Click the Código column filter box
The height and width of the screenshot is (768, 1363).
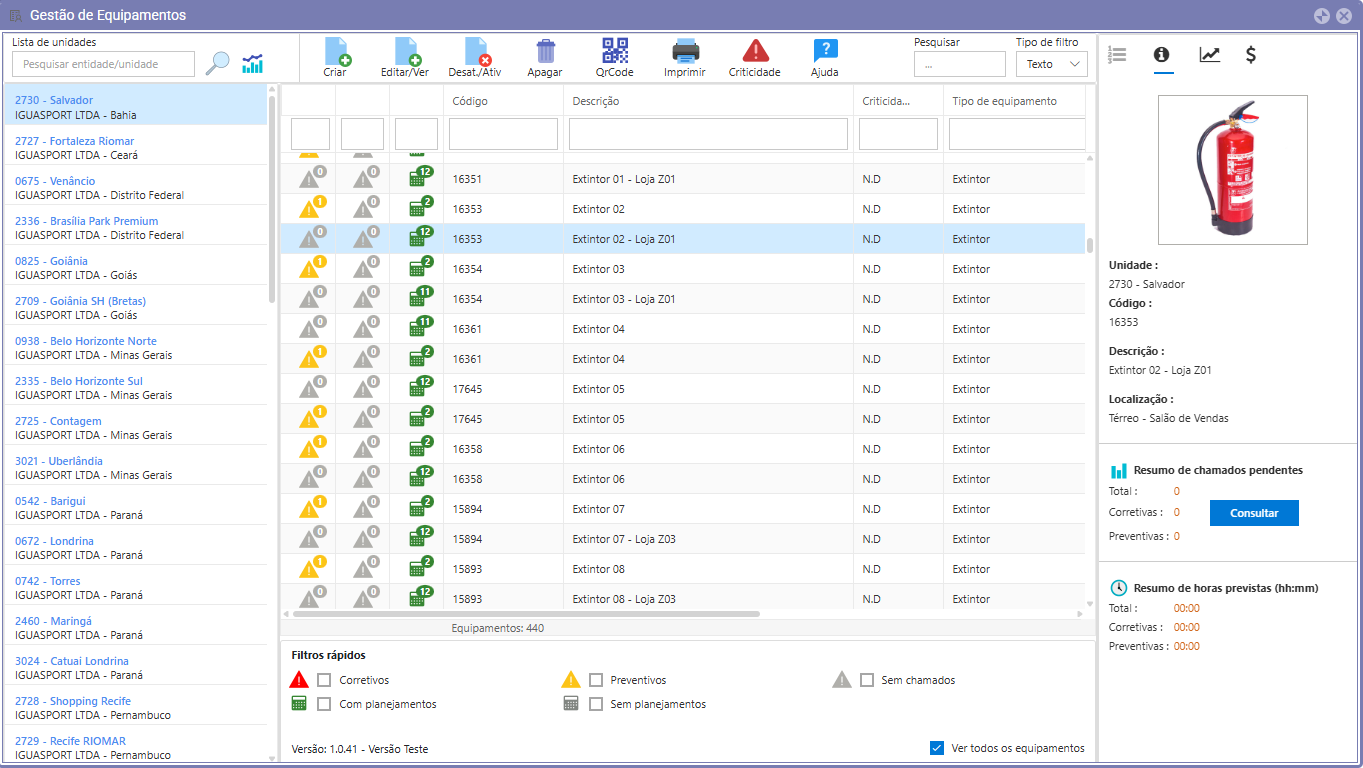click(x=503, y=134)
